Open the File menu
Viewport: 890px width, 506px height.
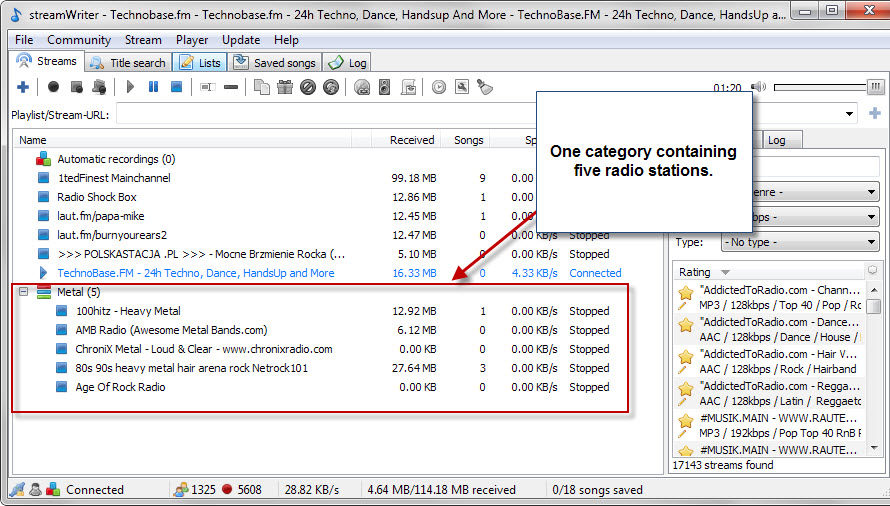tap(24, 40)
